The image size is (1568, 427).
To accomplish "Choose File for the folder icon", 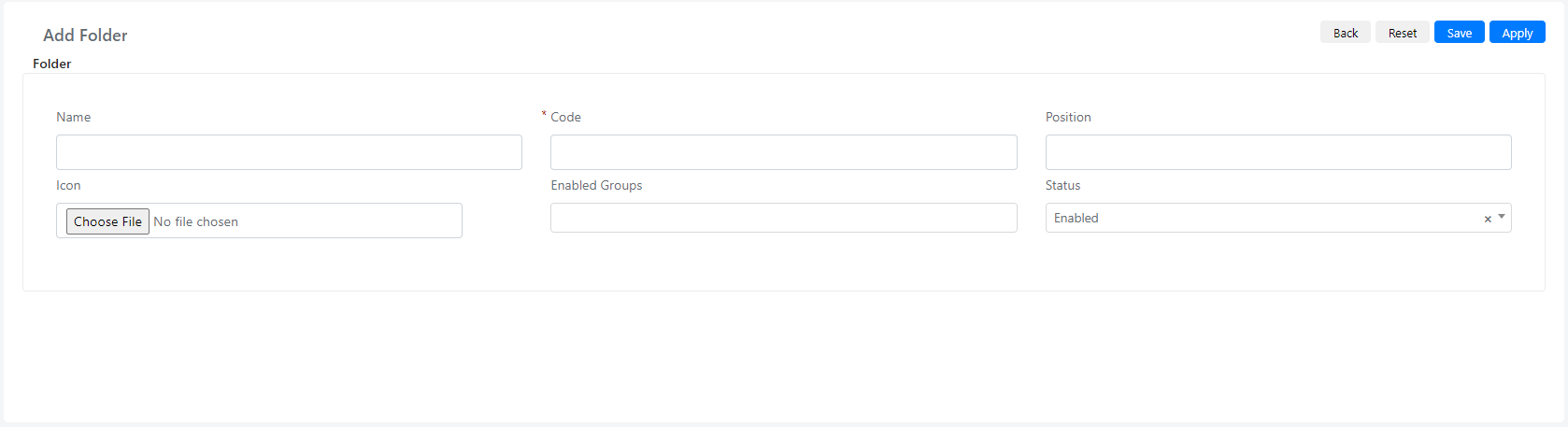I will (x=107, y=221).
